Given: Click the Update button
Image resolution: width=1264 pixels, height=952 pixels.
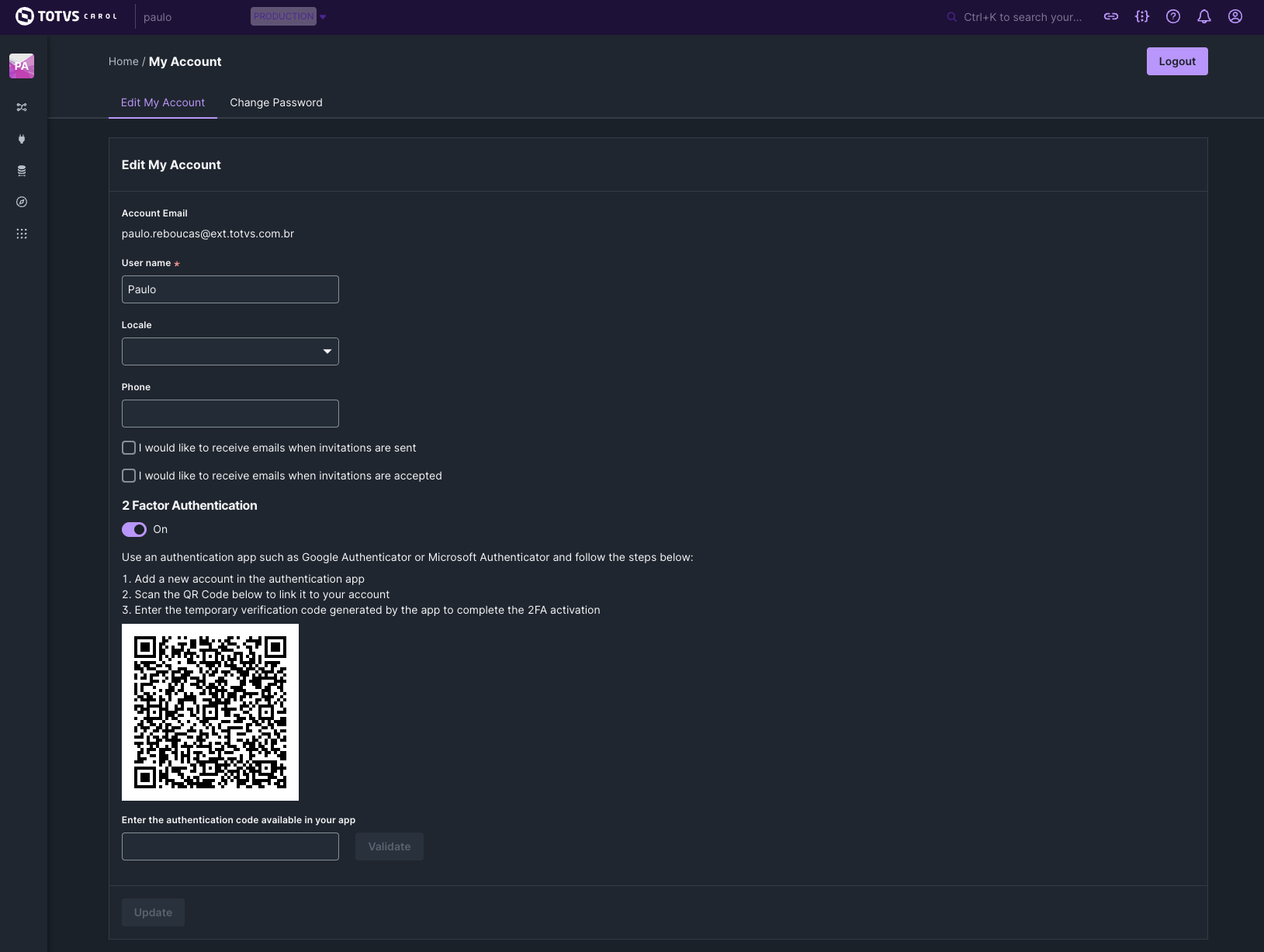Looking at the screenshot, I should pyautogui.click(x=153, y=912).
